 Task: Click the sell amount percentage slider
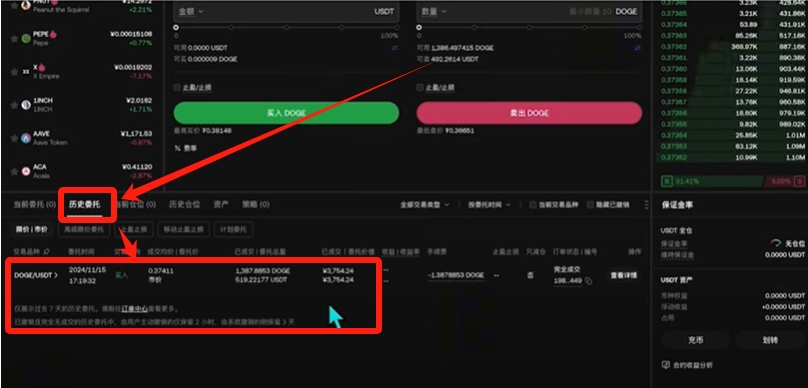point(529,27)
